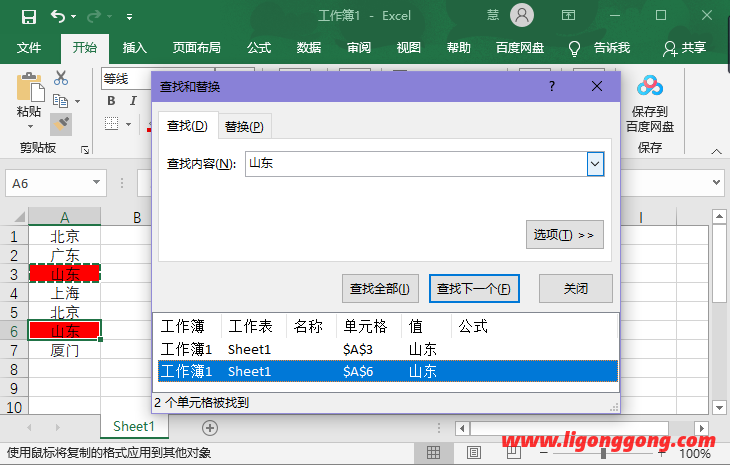Click the red cell A3 山东

click(x=64, y=274)
